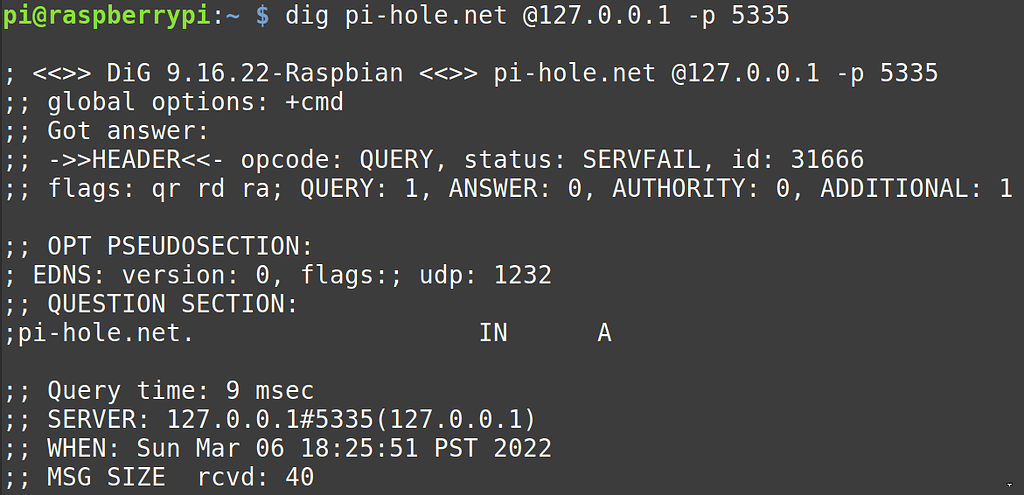
Task: Click the 'MSG SIZE rcvd: 40' line
Action: pos(180,477)
